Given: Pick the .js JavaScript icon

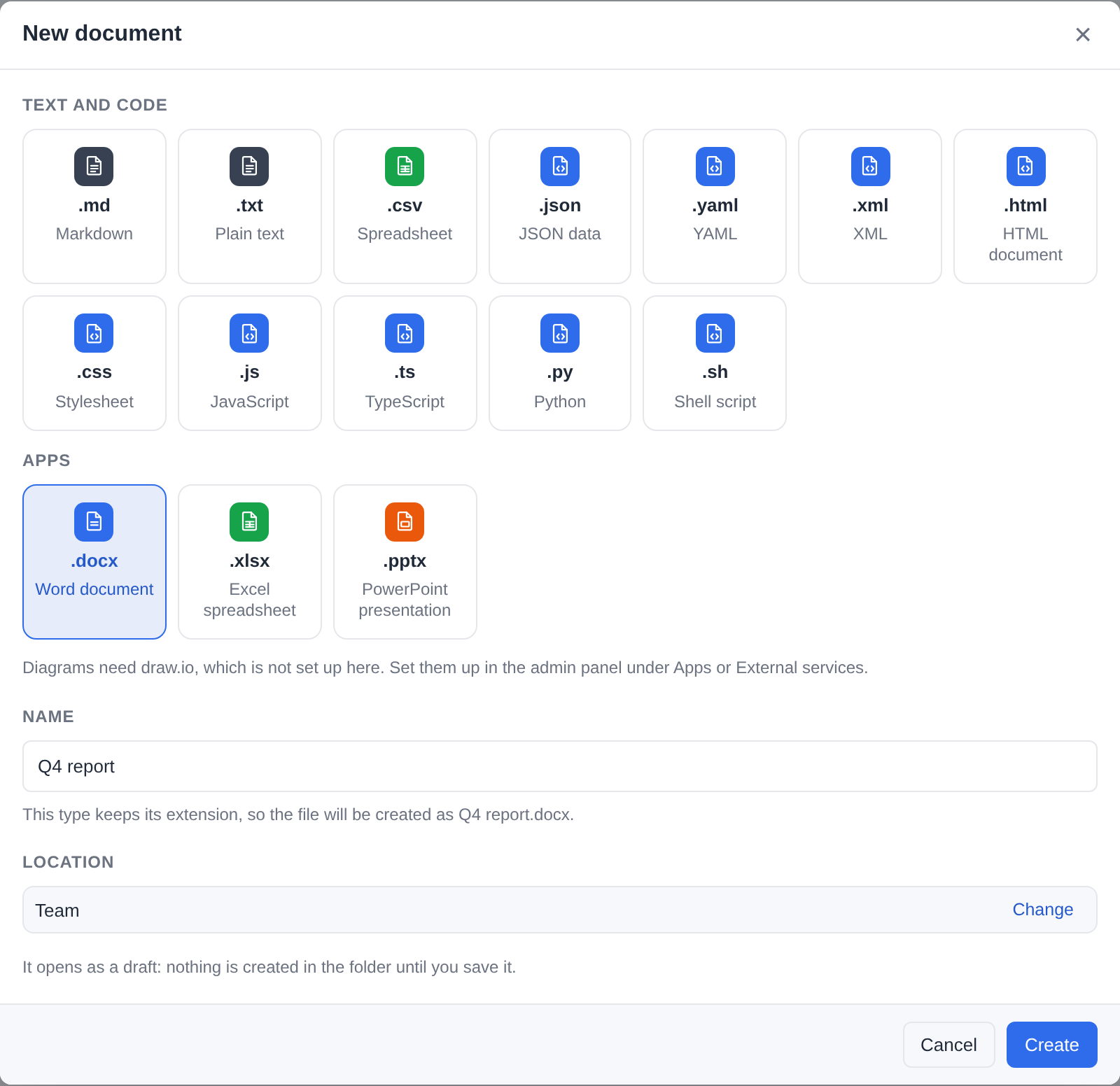Looking at the screenshot, I should click(249, 333).
